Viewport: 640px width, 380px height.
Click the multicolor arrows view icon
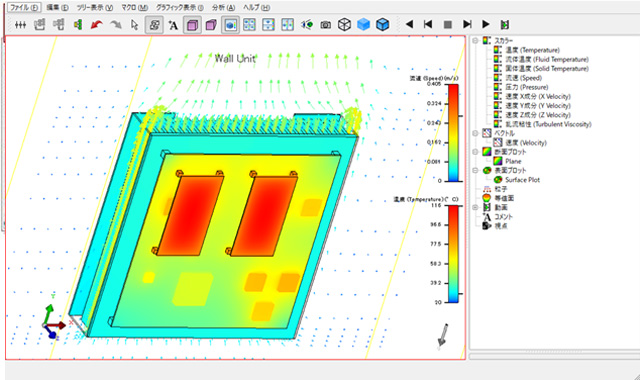coord(287,25)
